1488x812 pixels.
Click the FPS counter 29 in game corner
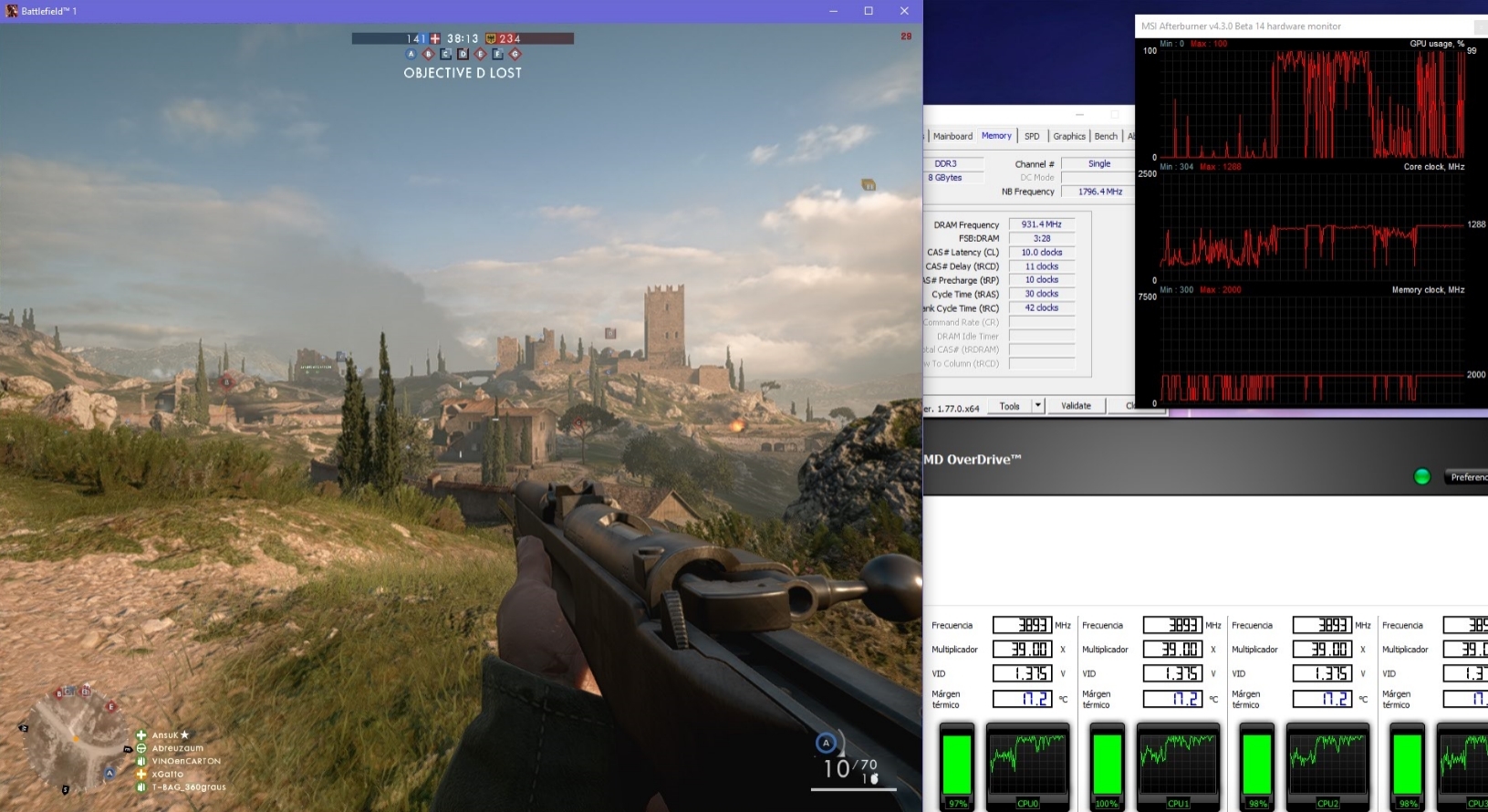(x=906, y=36)
